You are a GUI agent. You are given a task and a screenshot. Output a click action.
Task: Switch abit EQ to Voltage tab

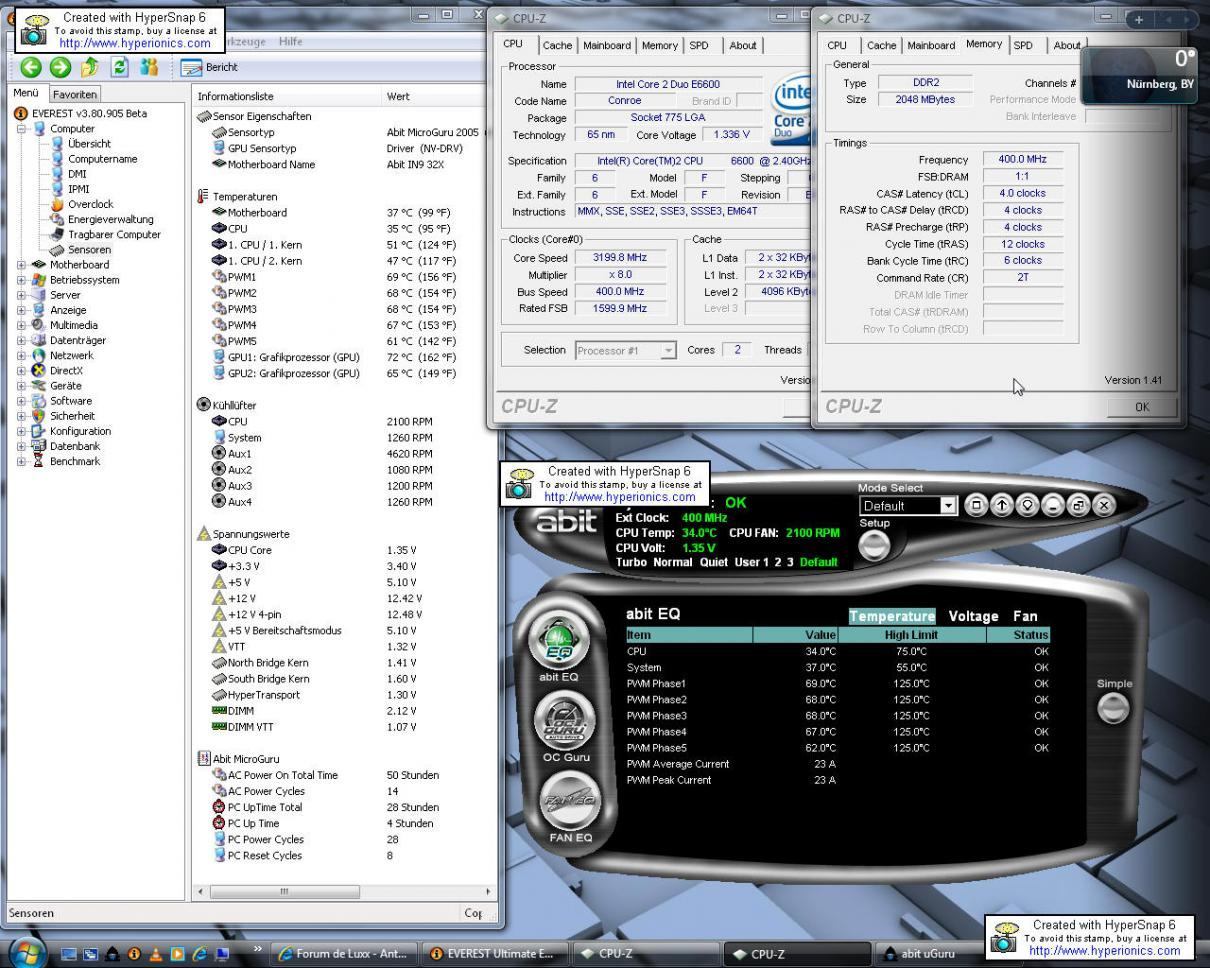tap(973, 617)
